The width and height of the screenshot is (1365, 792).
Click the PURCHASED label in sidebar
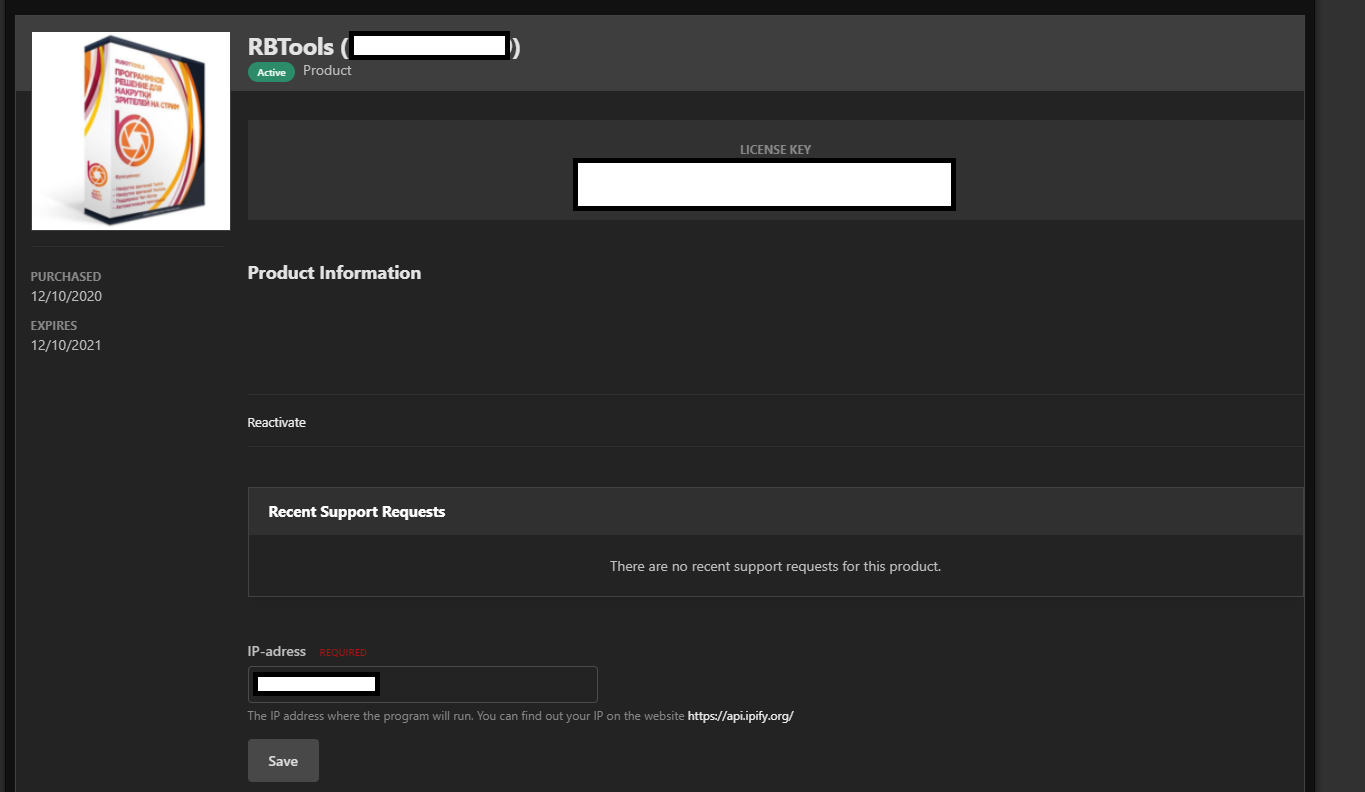click(66, 277)
